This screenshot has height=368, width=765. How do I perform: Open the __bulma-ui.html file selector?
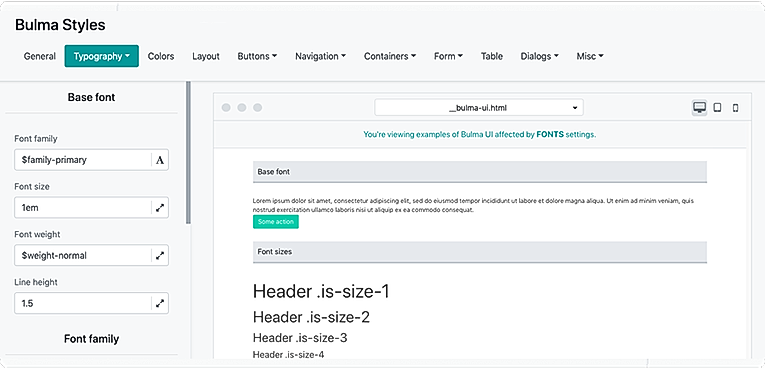point(479,107)
